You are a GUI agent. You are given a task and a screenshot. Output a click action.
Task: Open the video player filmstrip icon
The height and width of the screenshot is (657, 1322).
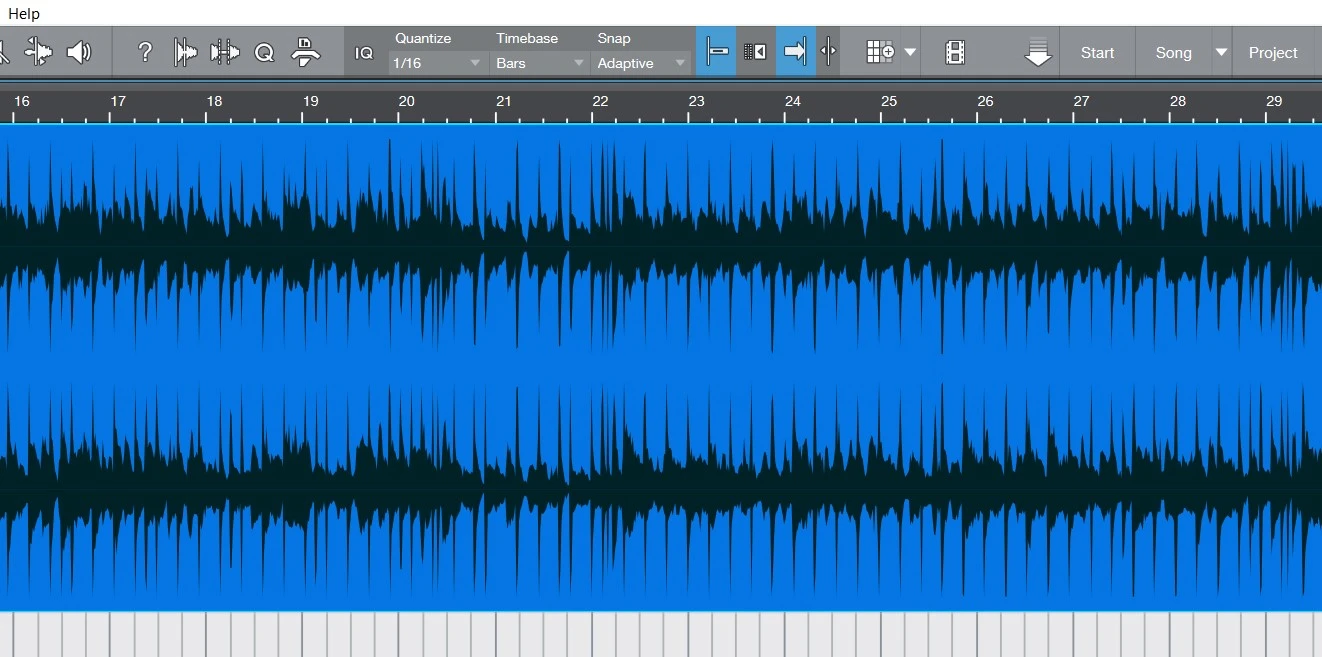pos(955,52)
